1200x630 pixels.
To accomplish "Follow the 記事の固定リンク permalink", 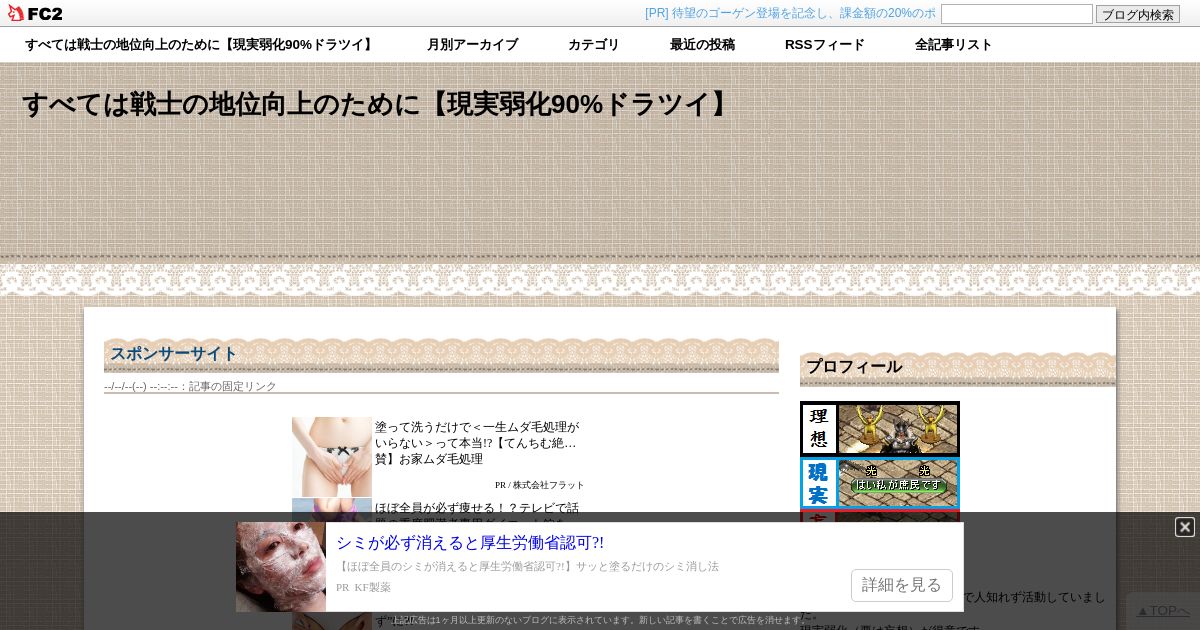I will tap(233, 386).
